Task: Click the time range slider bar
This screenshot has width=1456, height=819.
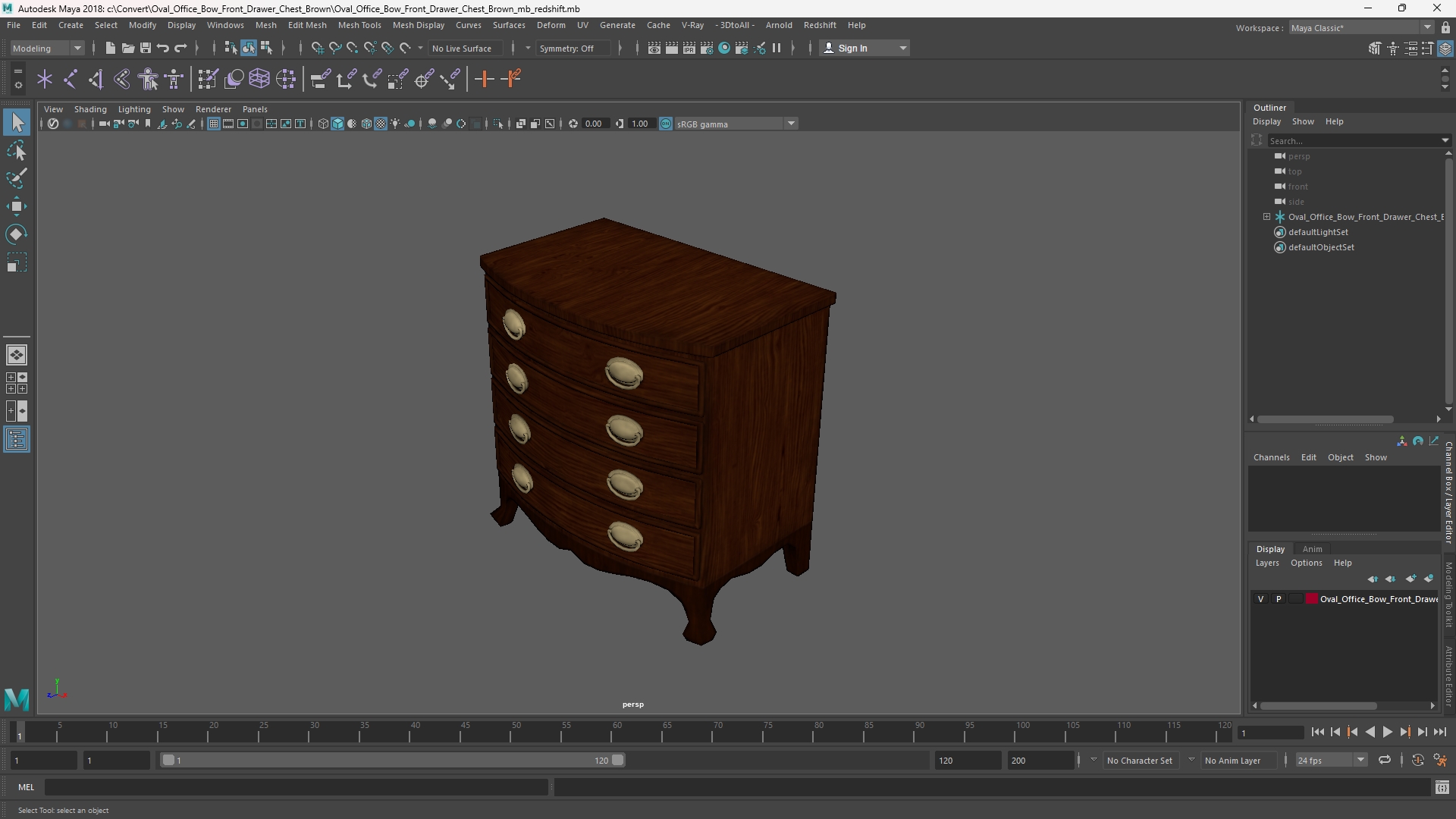Action: click(x=393, y=760)
